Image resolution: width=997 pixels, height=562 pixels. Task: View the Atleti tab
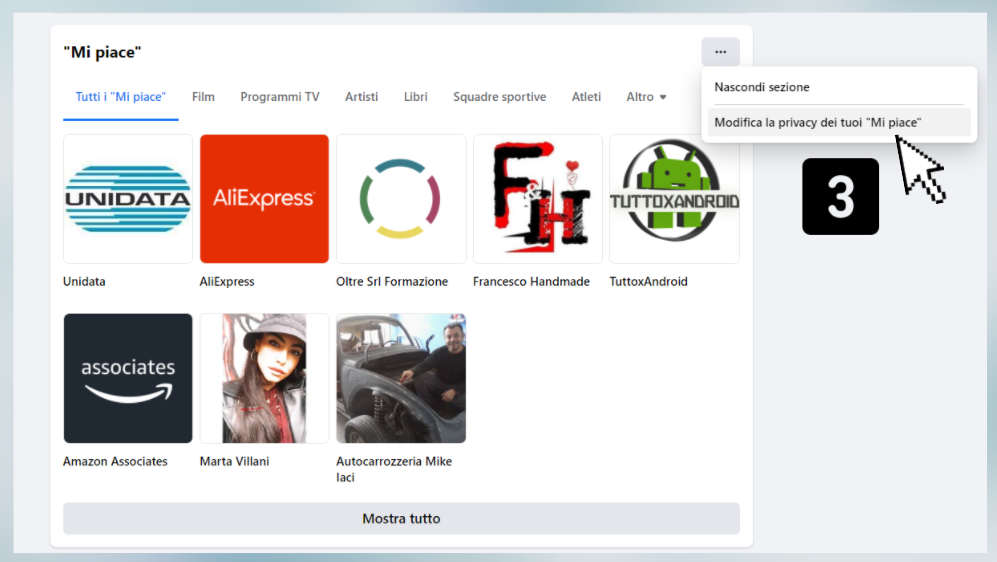click(586, 97)
